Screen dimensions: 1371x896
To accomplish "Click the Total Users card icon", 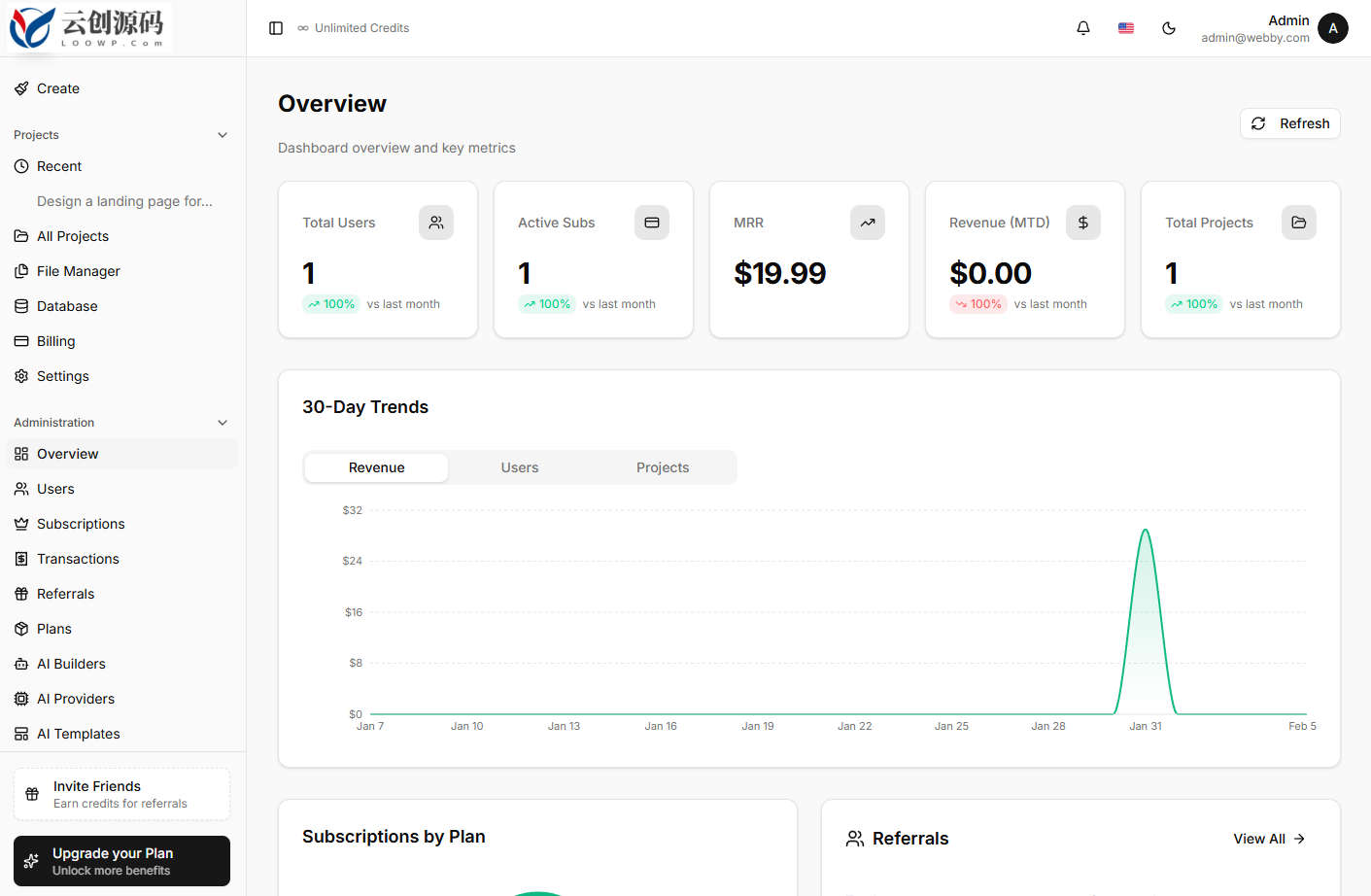I will [x=436, y=223].
